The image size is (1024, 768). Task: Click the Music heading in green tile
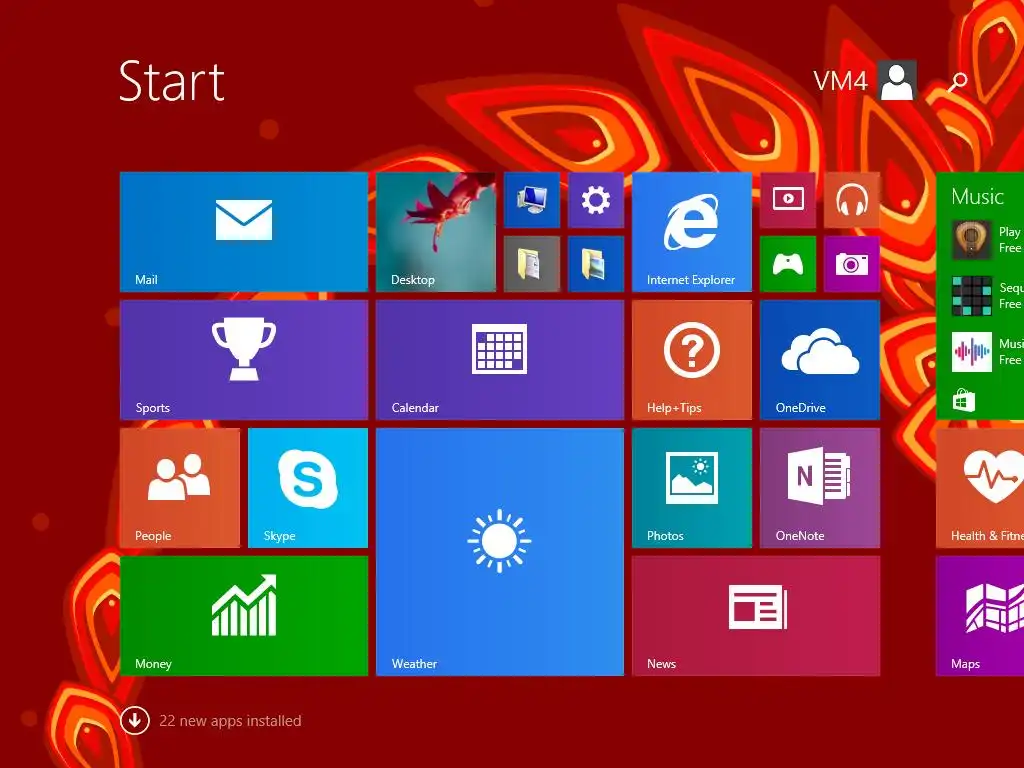(x=977, y=197)
